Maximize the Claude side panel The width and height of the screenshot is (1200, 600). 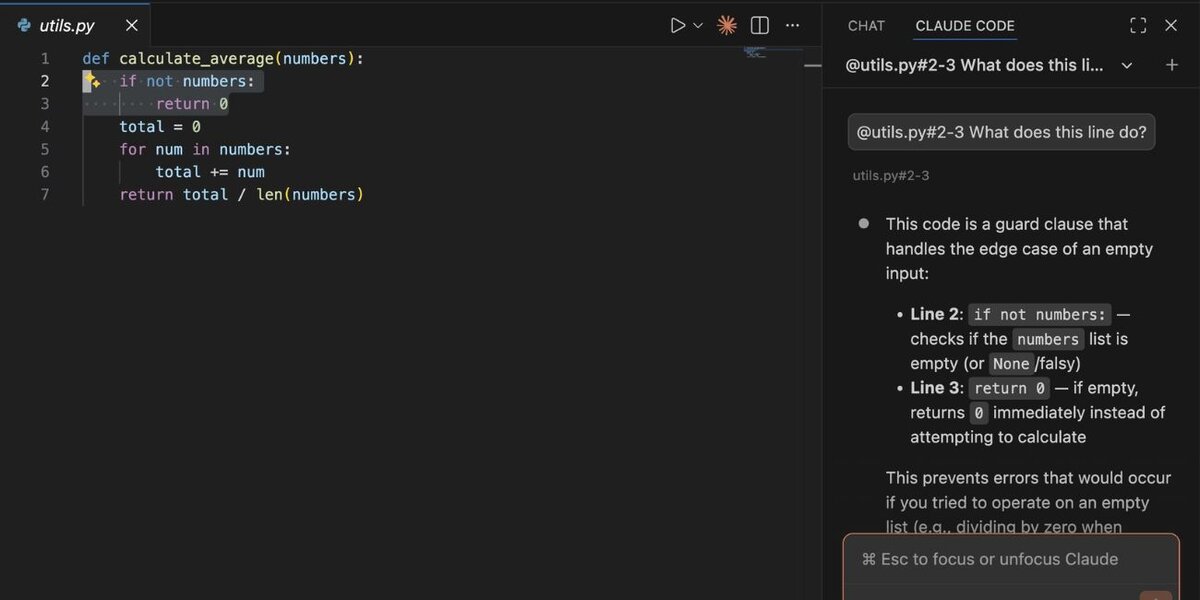pyautogui.click(x=1137, y=26)
